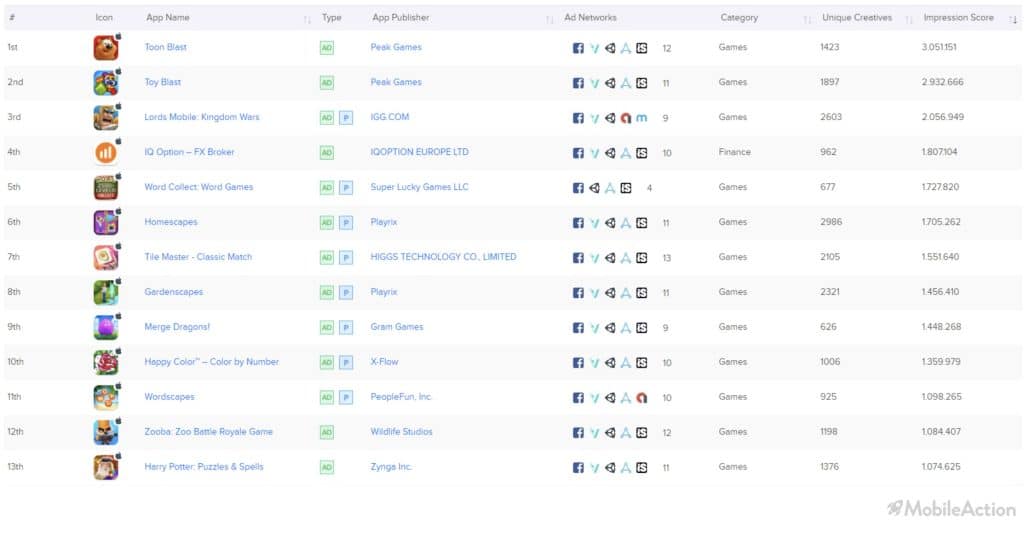Image resolution: width=1024 pixels, height=537 pixels.
Task: Click the Toon Blast app icon
Action: pyautogui.click(x=106, y=48)
